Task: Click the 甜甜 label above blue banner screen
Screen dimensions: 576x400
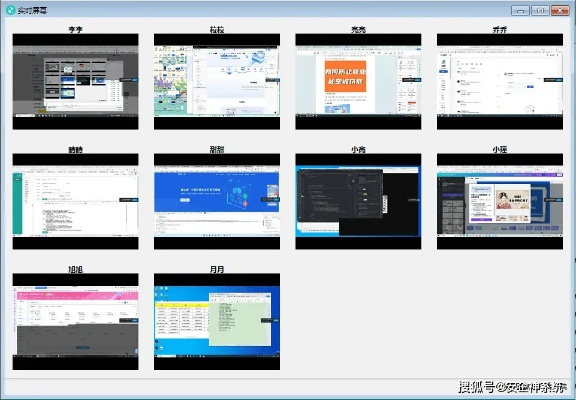Action: [x=217, y=149]
